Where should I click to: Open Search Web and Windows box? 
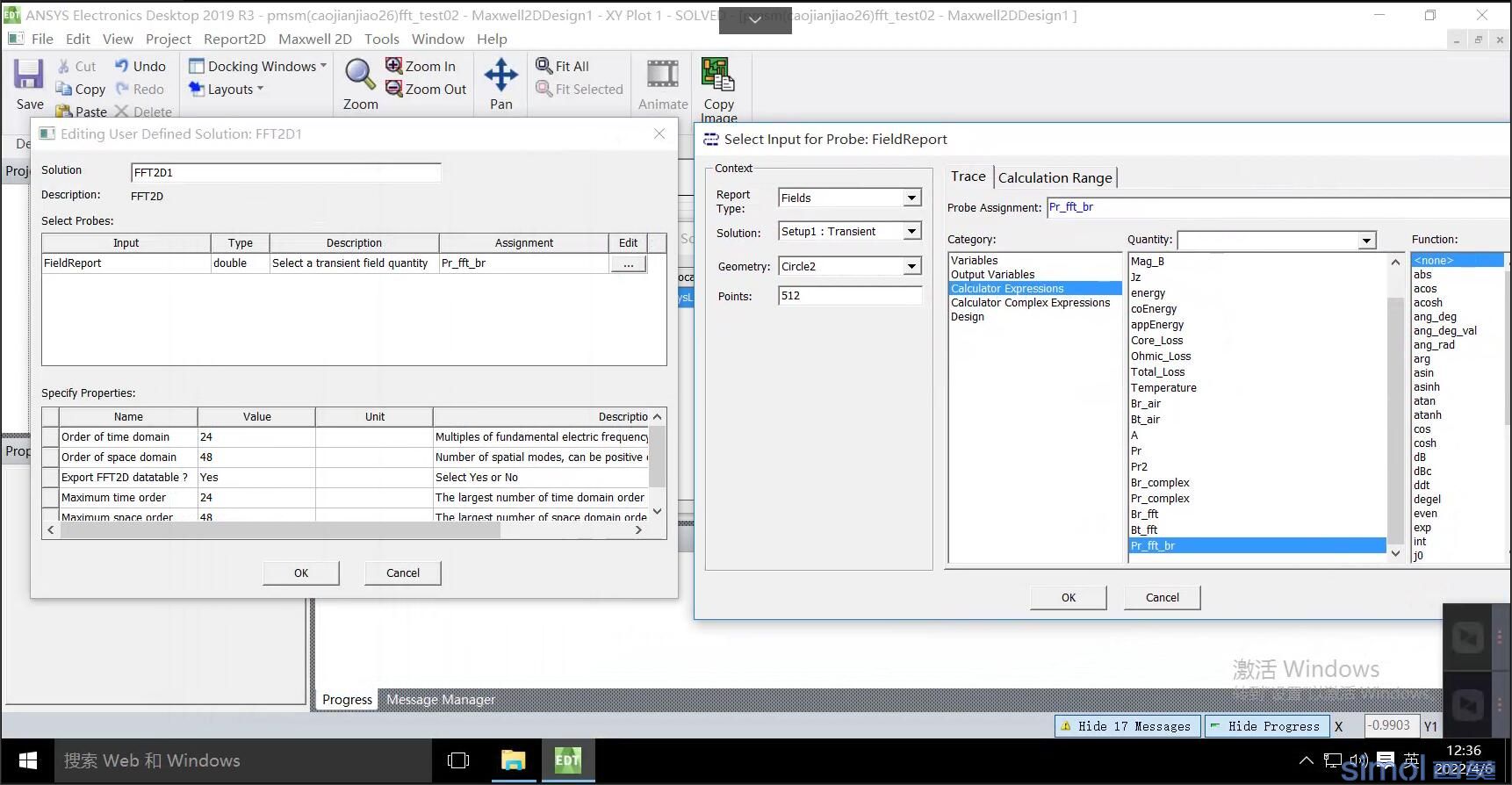pyautogui.click(x=243, y=760)
